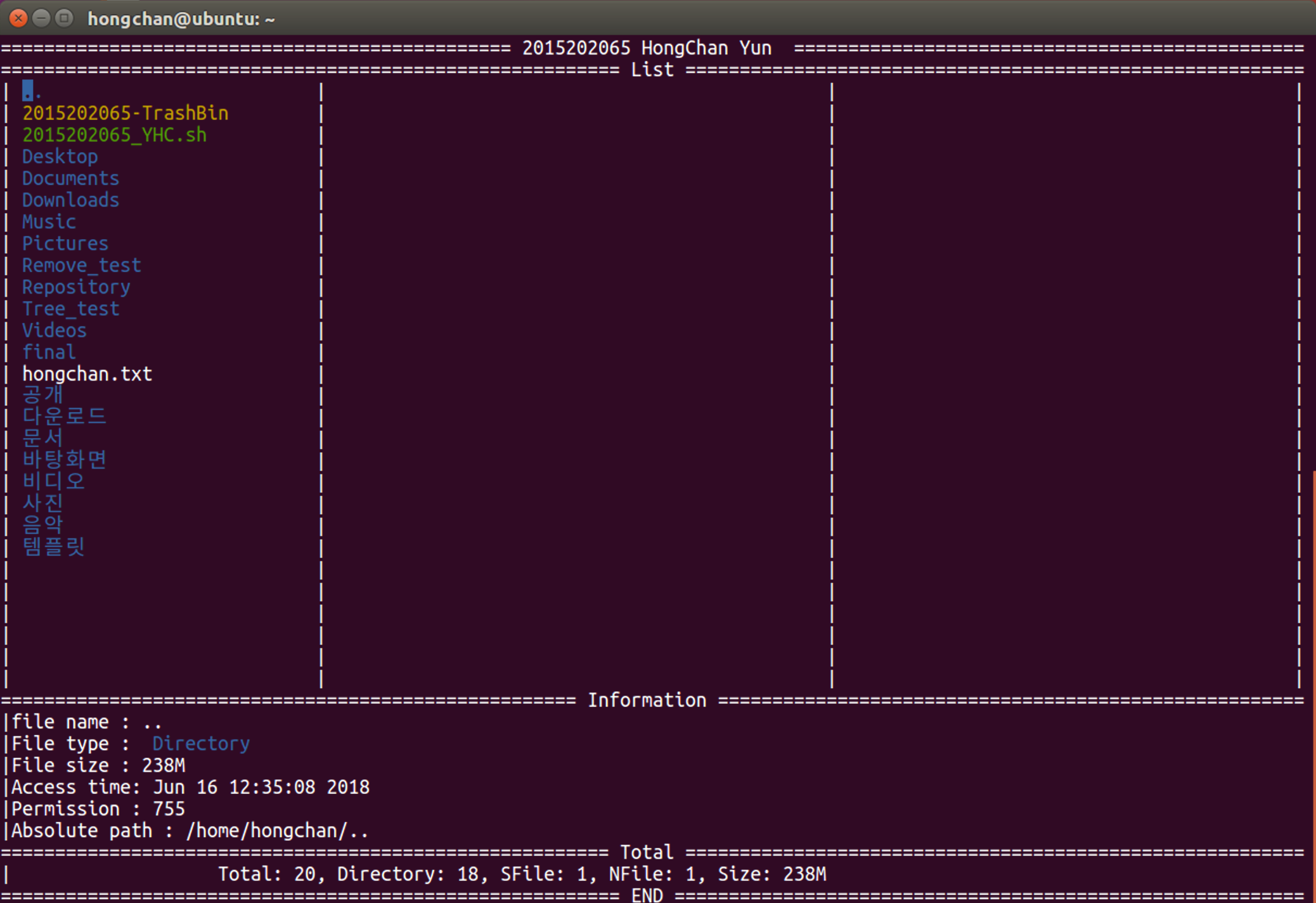This screenshot has width=1316, height=903.
Task: Choose the Downloads directory entry
Action: (x=70, y=200)
